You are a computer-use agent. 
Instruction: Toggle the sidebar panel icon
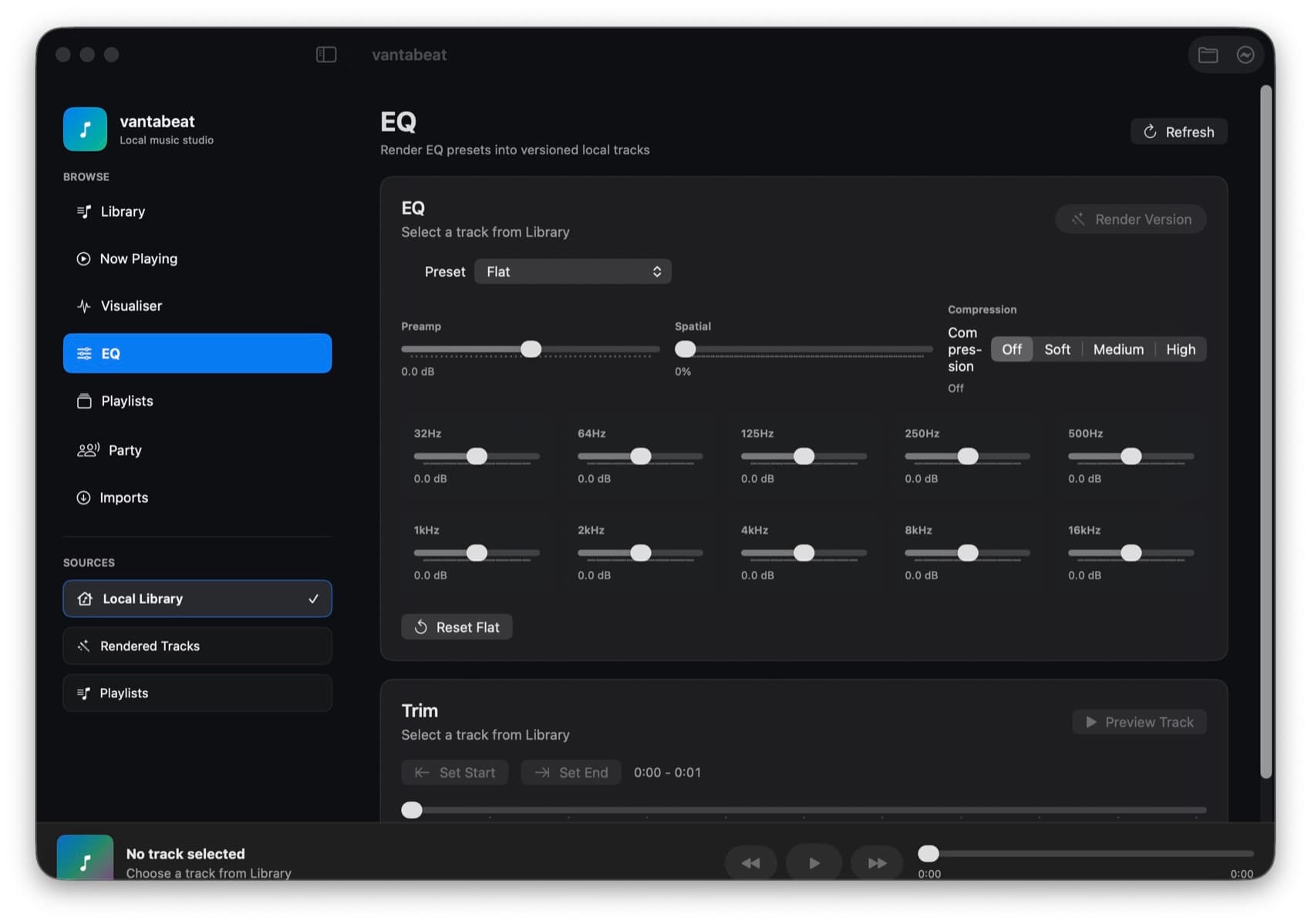click(326, 55)
